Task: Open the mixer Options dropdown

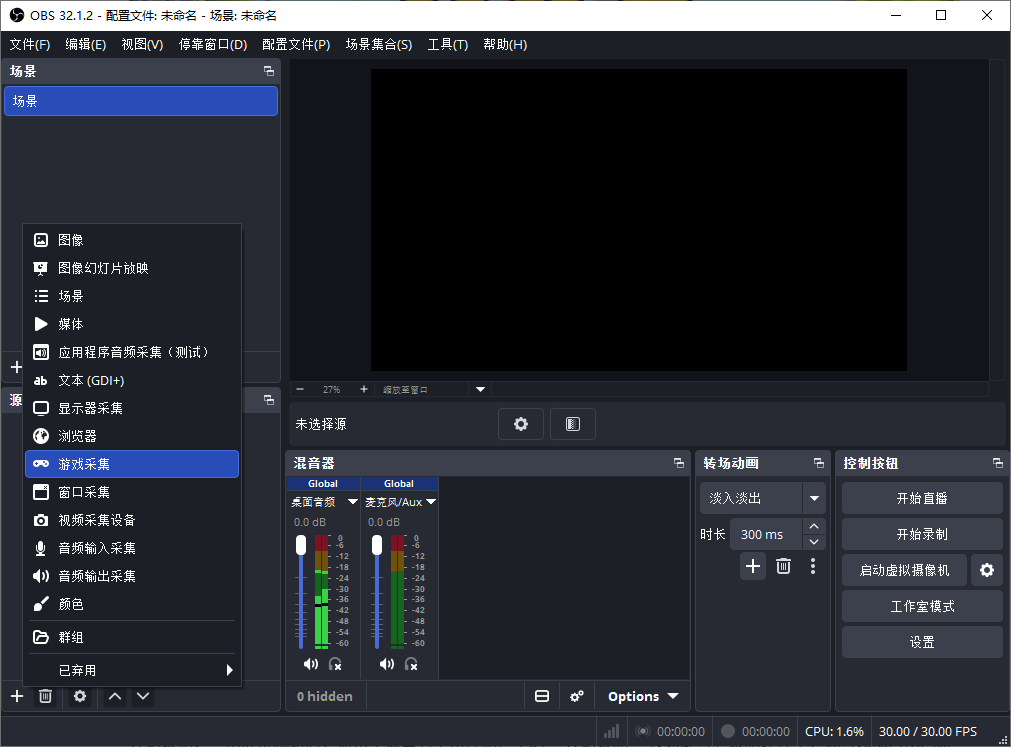Action: coord(643,696)
